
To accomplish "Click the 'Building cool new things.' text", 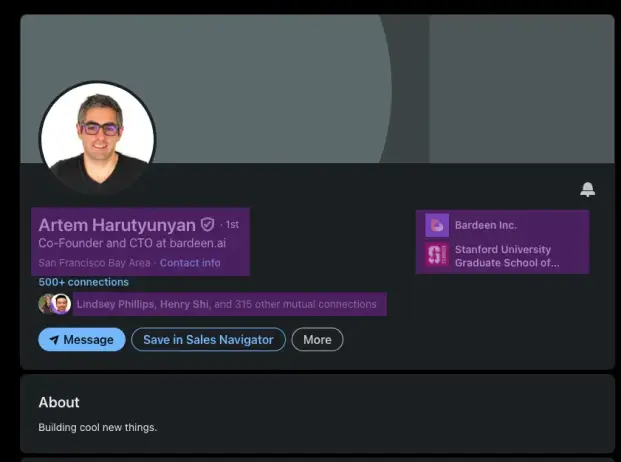I will pyautogui.click(x=97, y=428).
